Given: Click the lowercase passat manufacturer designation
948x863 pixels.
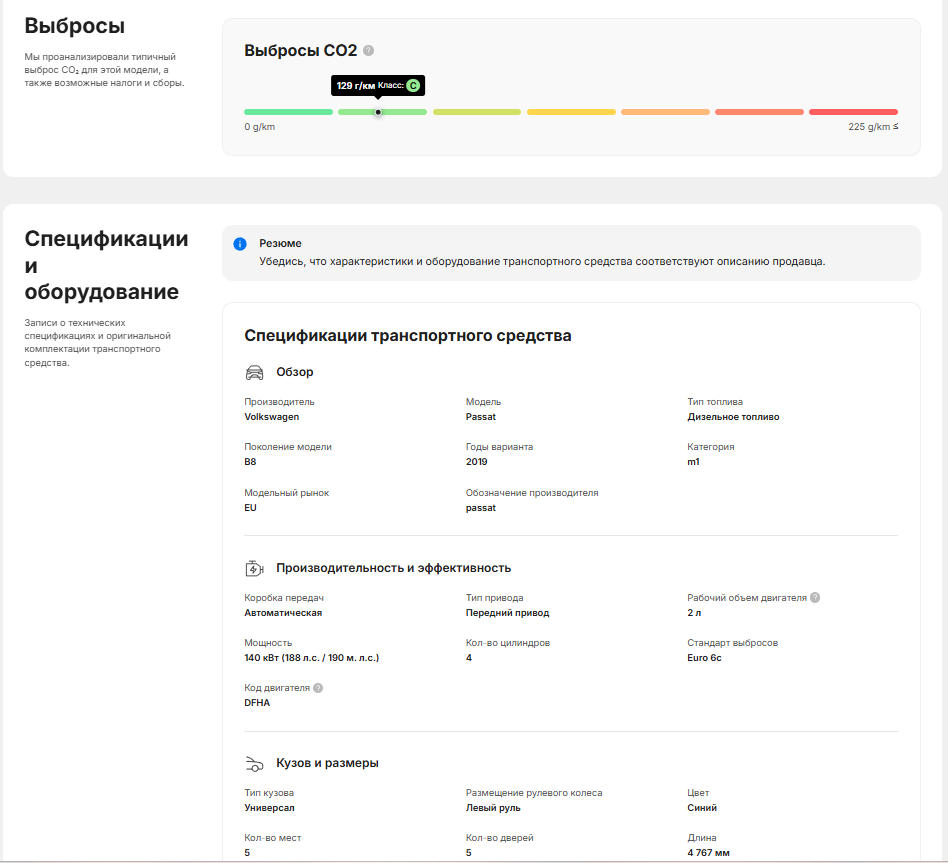Looking at the screenshot, I should pyautogui.click(x=481, y=508).
